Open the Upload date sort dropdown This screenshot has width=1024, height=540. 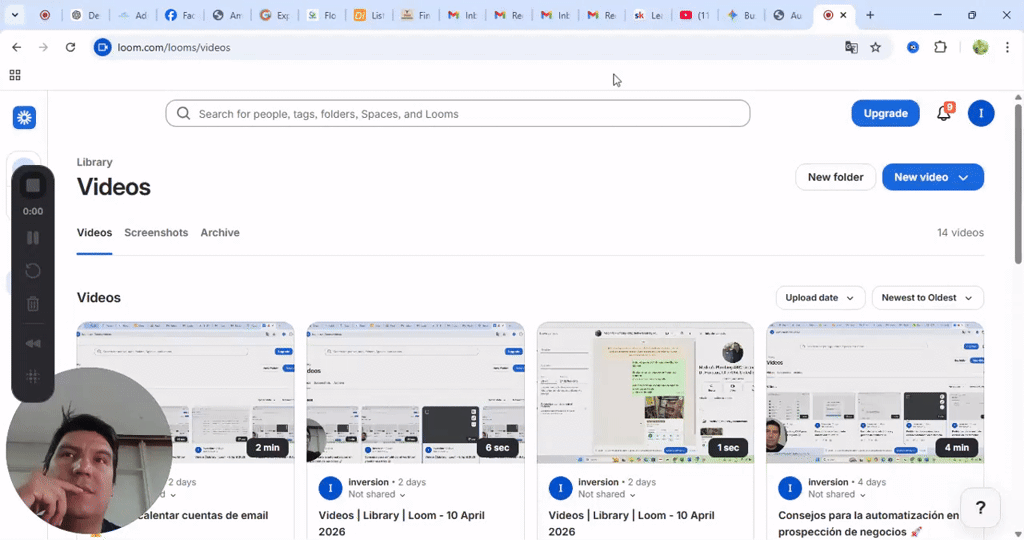pos(820,298)
